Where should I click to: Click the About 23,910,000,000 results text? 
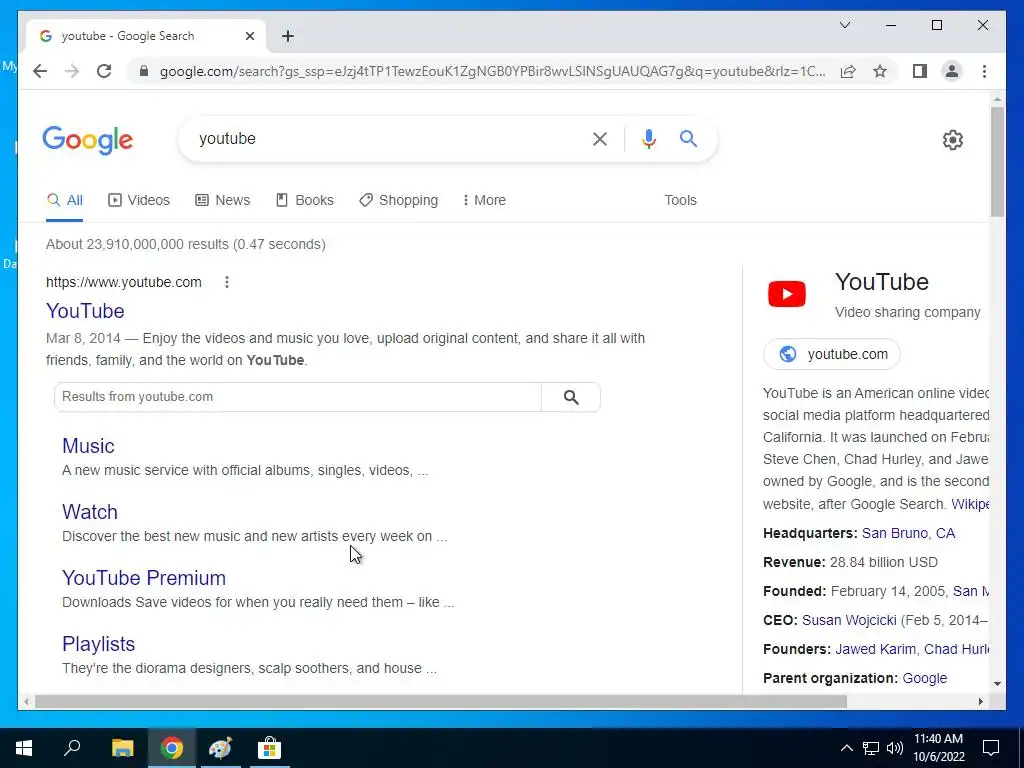(x=185, y=244)
